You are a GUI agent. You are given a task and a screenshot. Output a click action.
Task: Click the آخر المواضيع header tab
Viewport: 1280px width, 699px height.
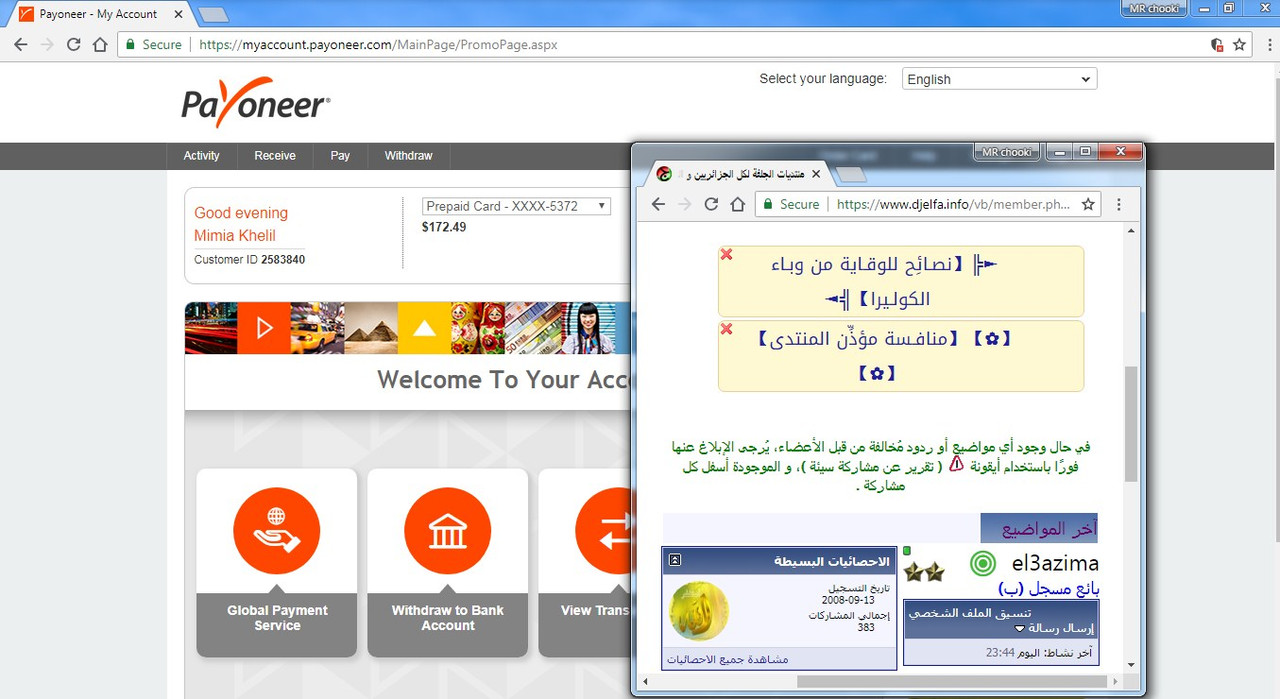(1039, 528)
